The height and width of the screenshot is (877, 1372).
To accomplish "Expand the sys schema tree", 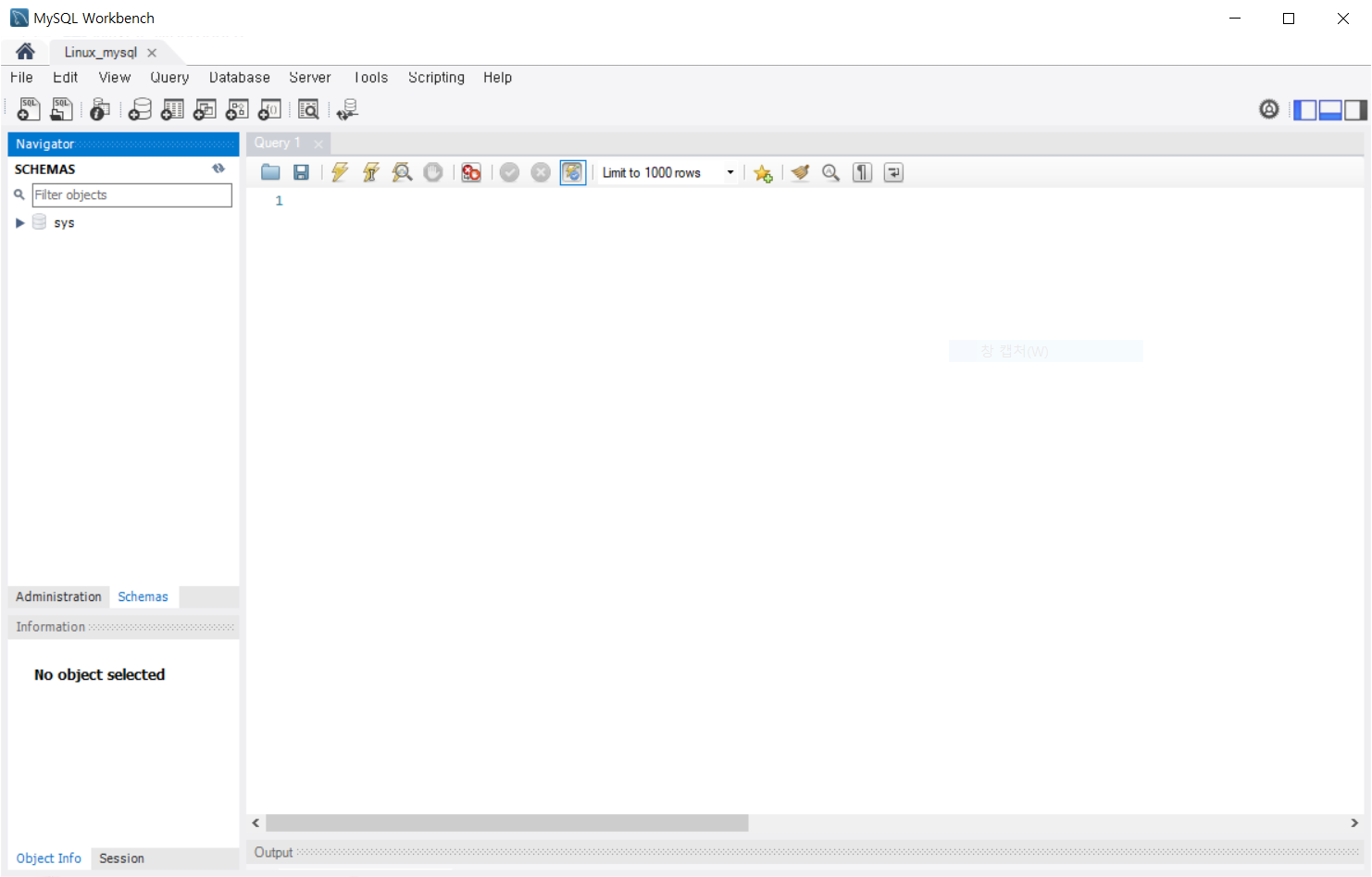I will (19, 223).
